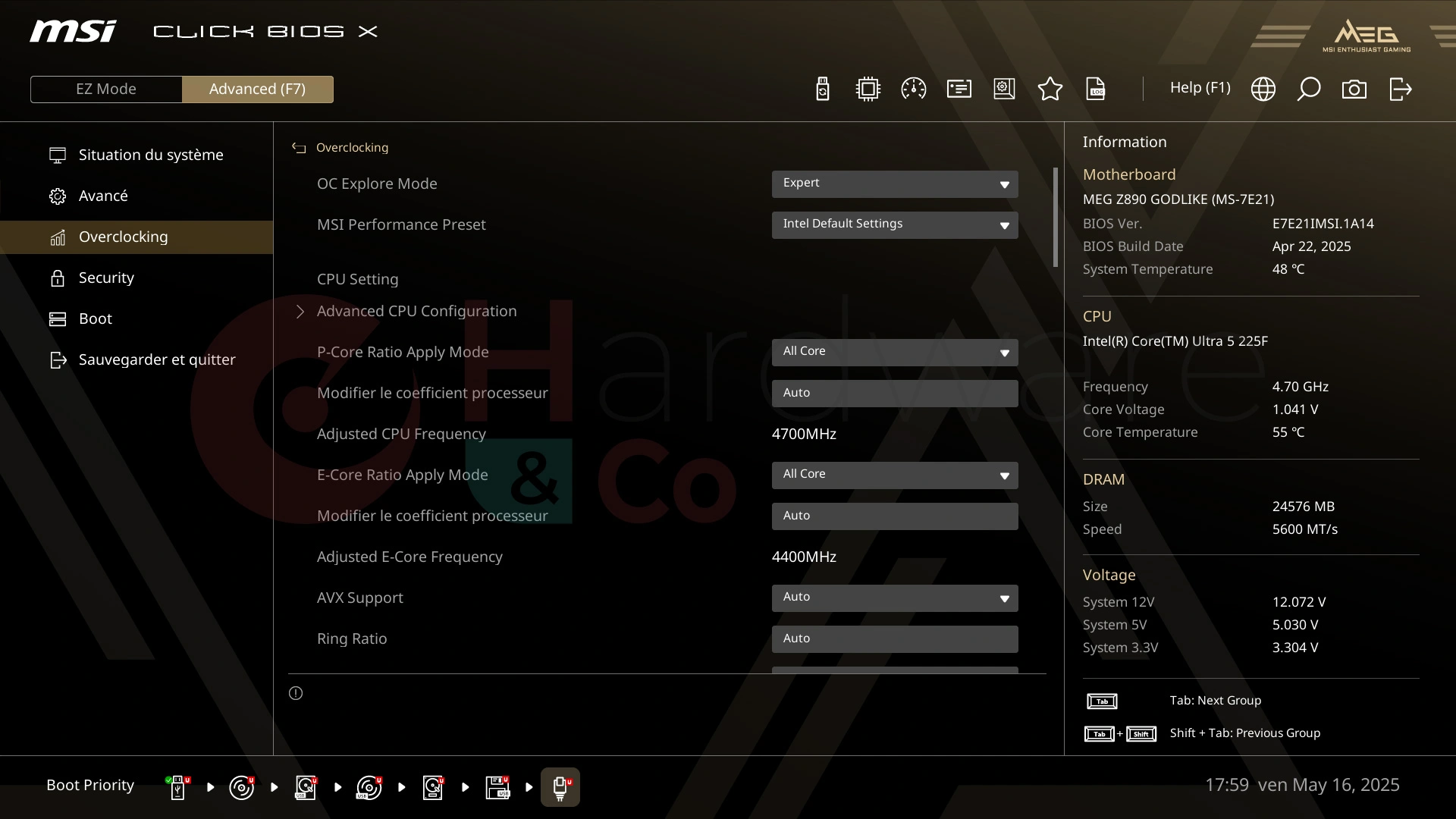Click Overclocking breadcrumb text
The image size is (1456, 819).
(352, 148)
